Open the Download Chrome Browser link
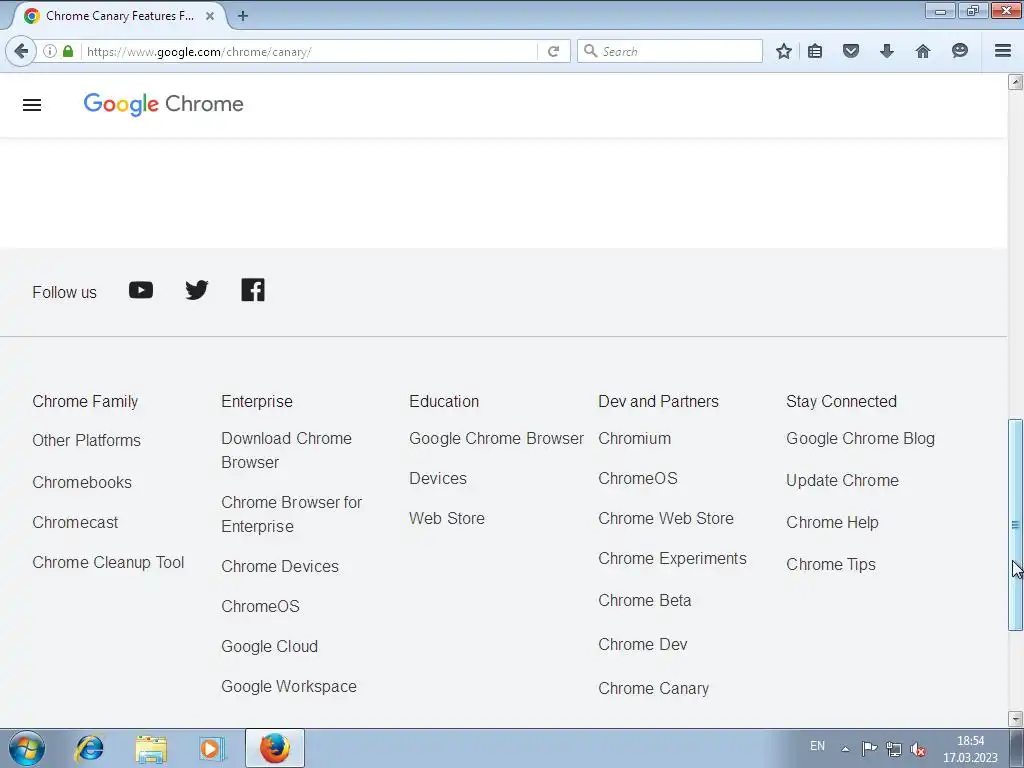The height and width of the screenshot is (768, 1024). pos(286,450)
